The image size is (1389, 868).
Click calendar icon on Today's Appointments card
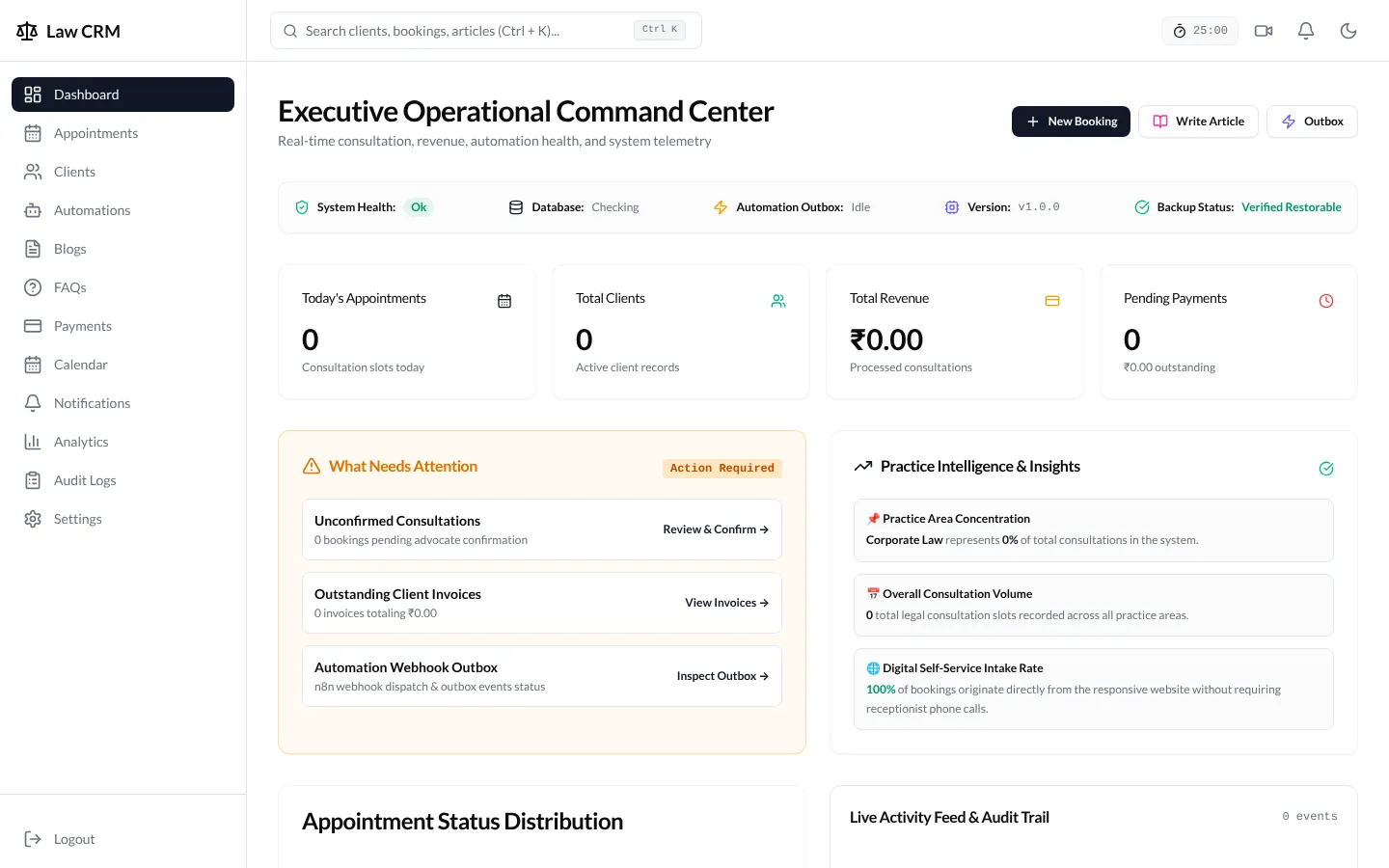[x=504, y=301]
